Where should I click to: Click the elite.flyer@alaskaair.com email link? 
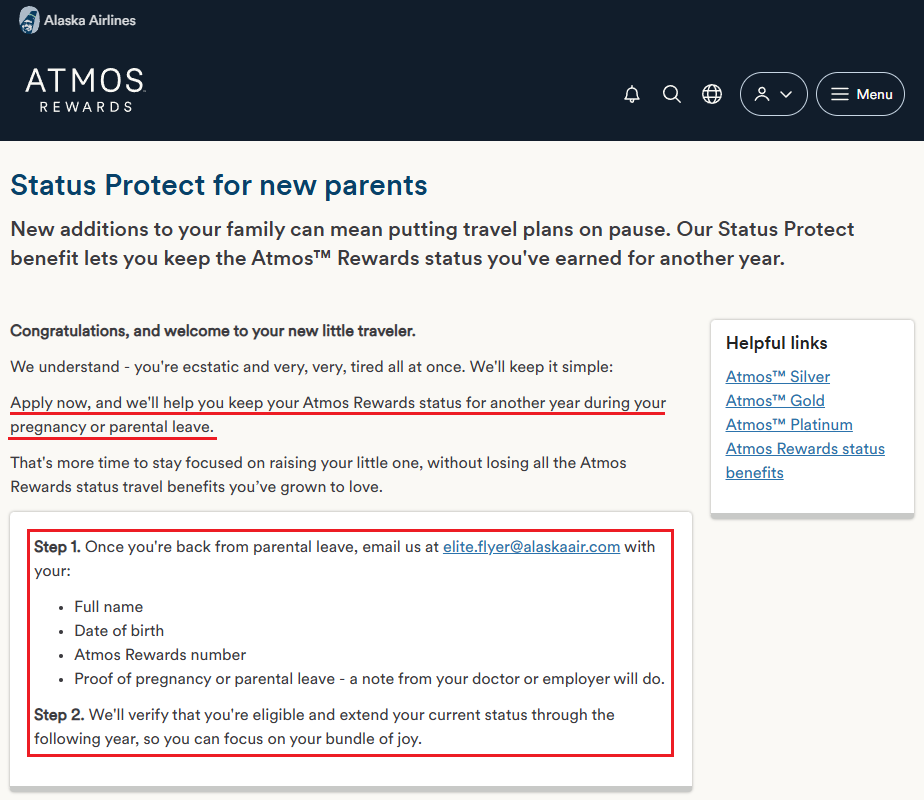coord(531,547)
